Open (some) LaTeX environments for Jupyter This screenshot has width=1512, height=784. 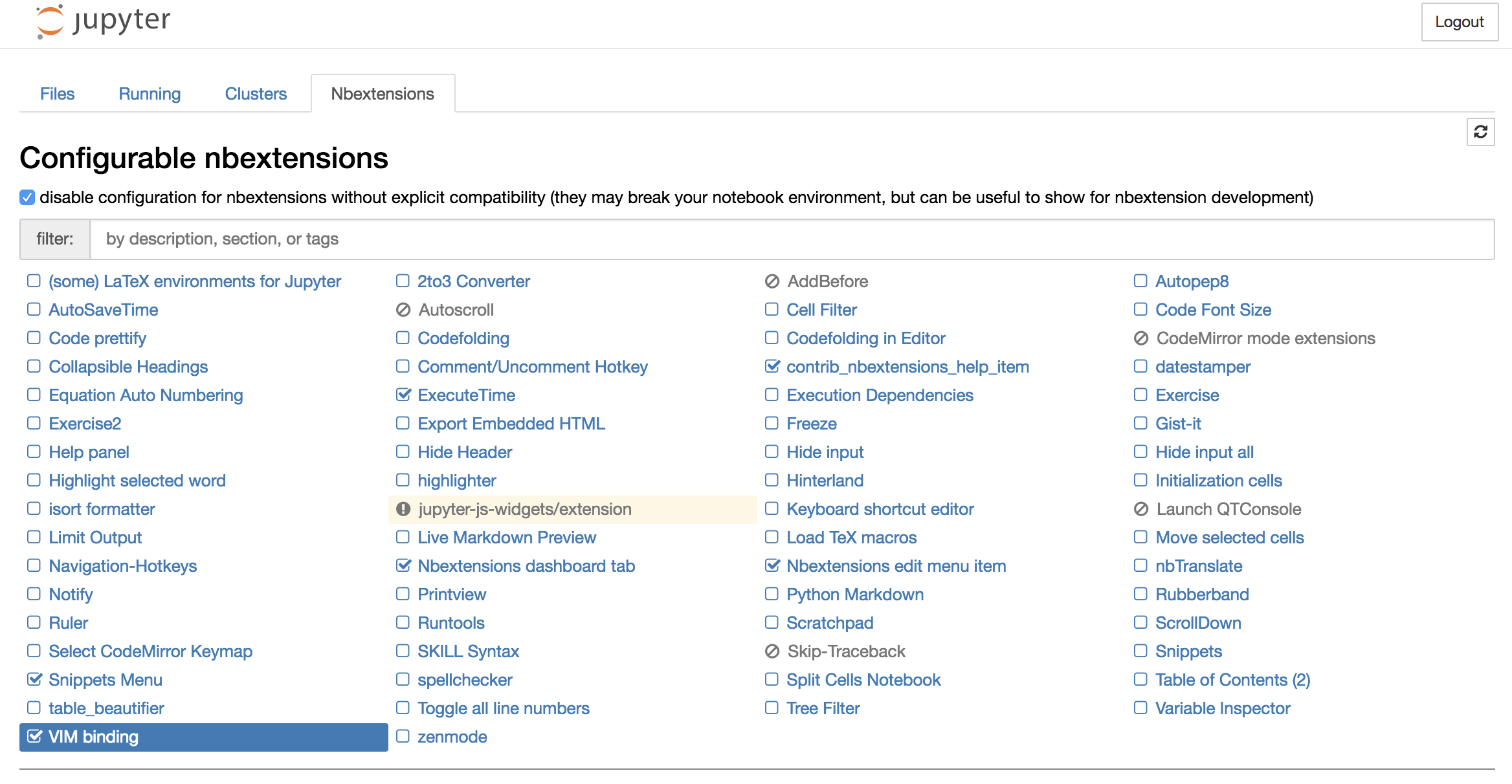click(195, 281)
